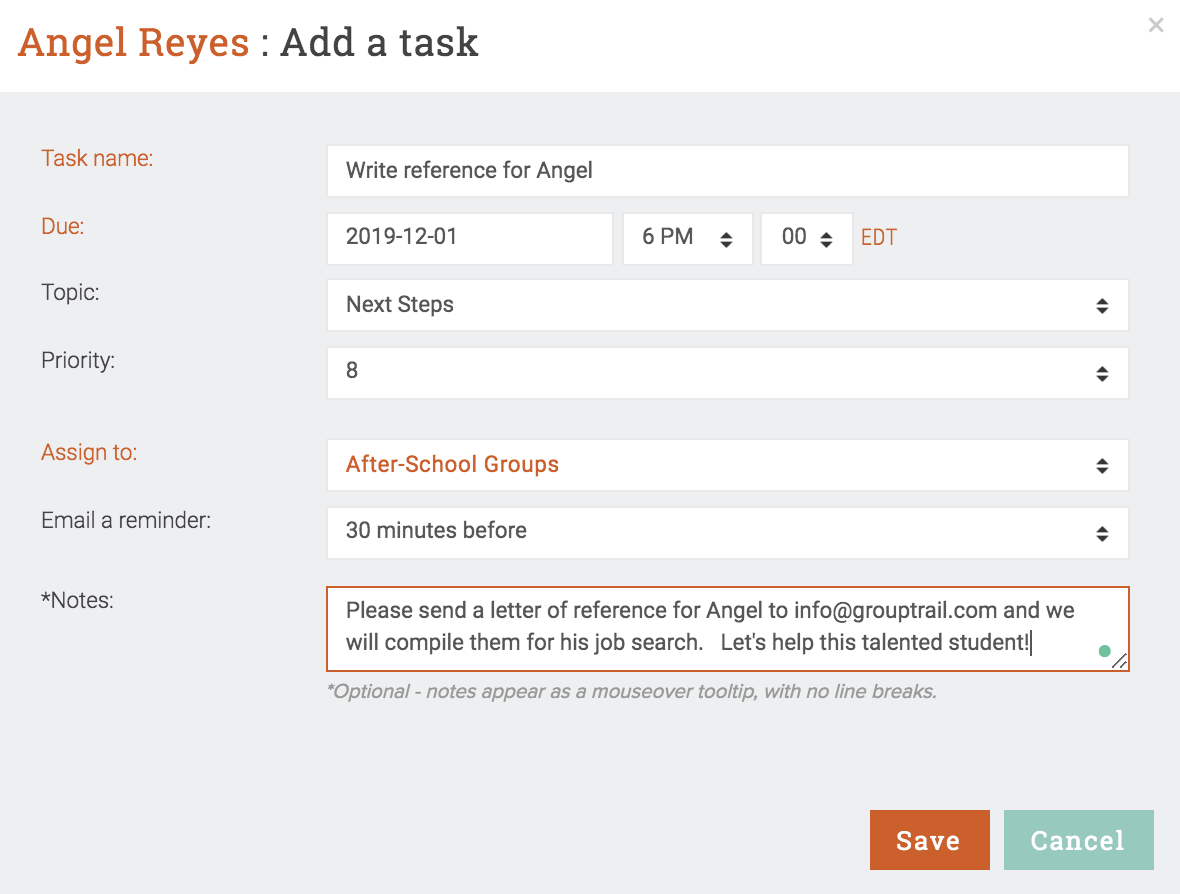The height and width of the screenshot is (894, 1180).
Task: Click the "Task name:" label
Action: tap(97, 158)
